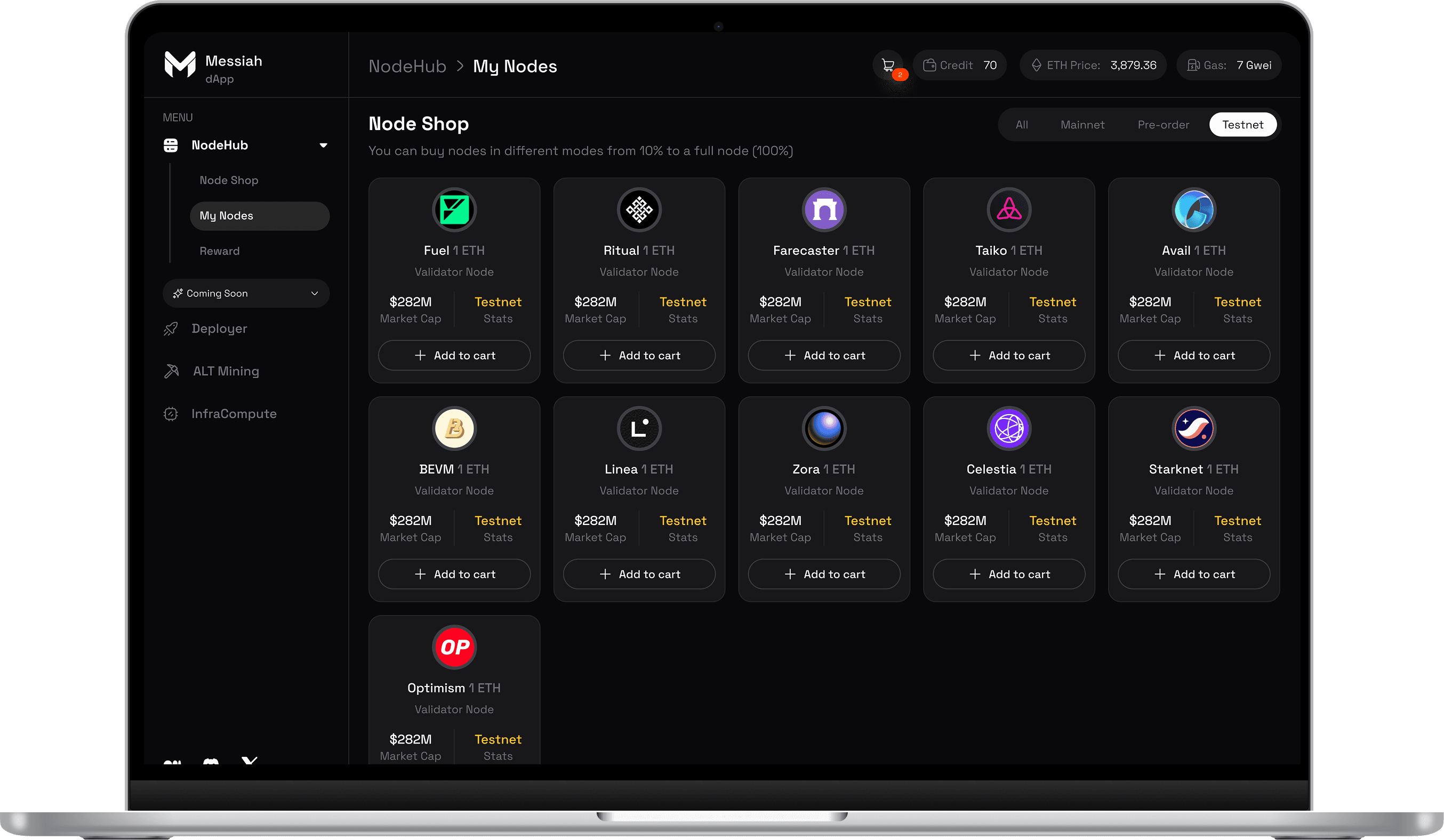Add Linea node to cart
The image size is (1444, 840).
click(639, 575)
